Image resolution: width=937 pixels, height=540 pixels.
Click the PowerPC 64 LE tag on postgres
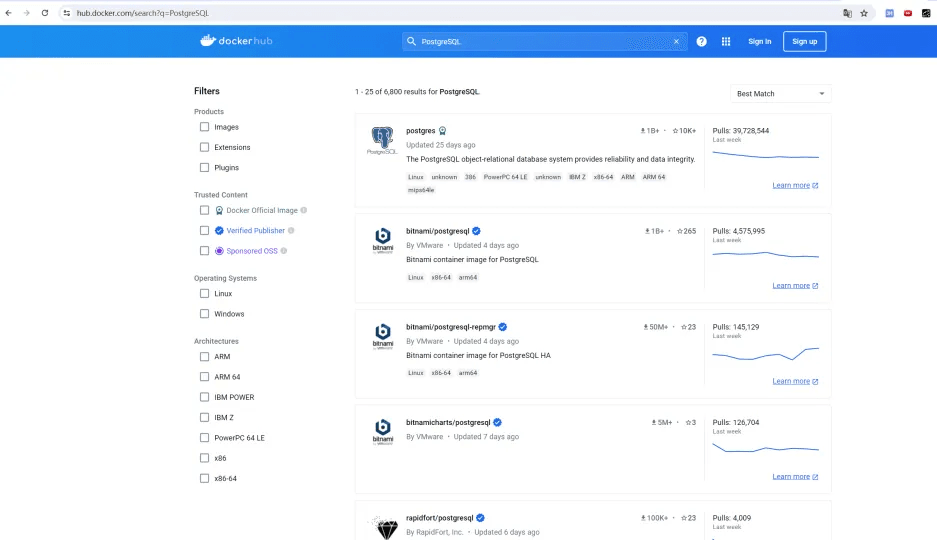[x=505, y=177]
